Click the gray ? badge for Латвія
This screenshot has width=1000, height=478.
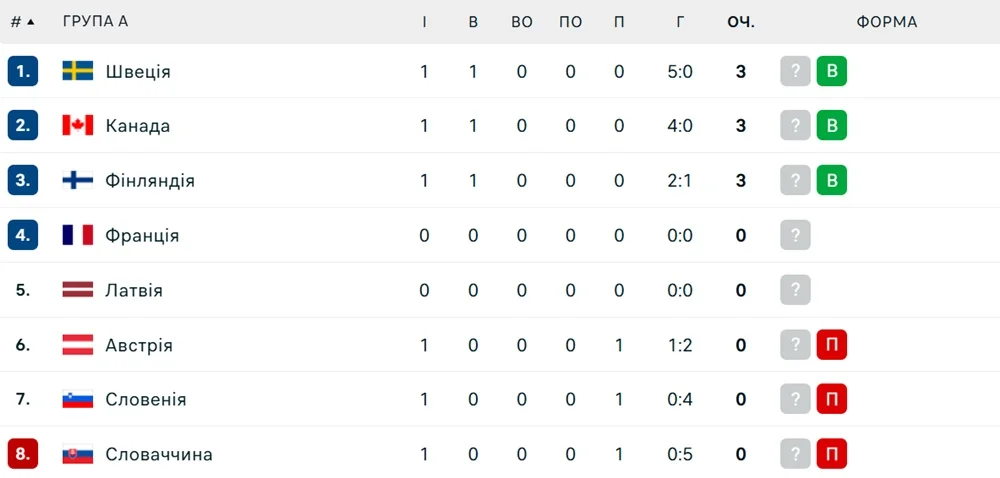coord(795,290)
